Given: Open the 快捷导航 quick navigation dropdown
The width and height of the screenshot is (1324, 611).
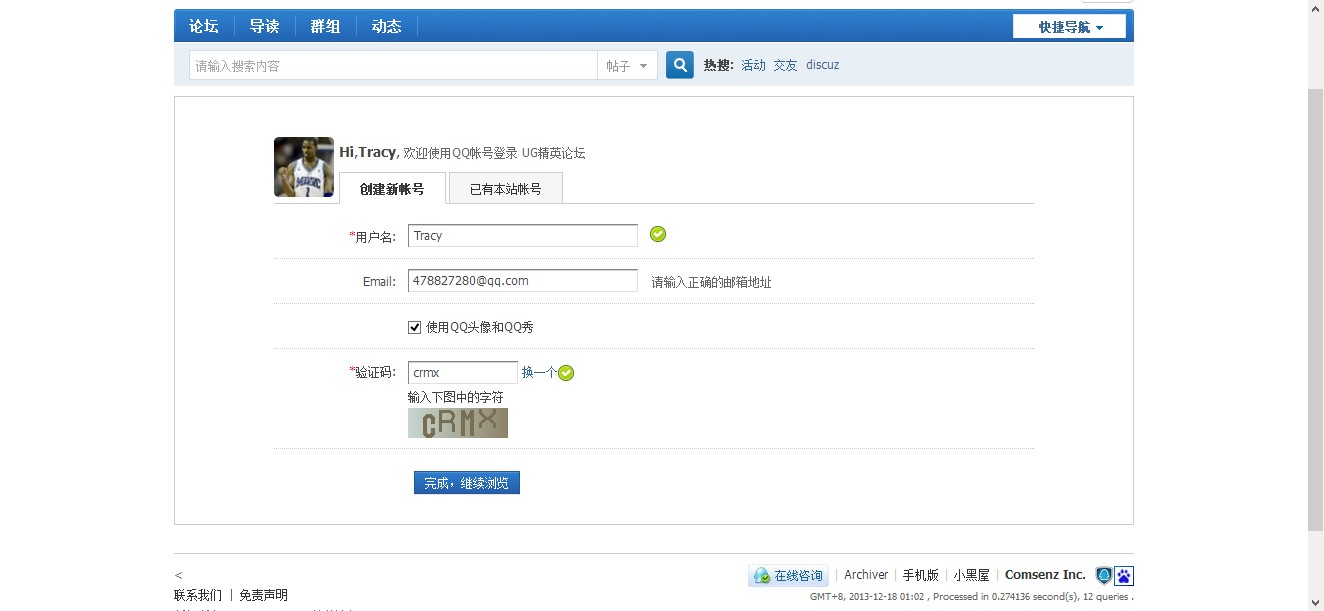Looking at the screenshot, I should click(x=1069, y=27).
